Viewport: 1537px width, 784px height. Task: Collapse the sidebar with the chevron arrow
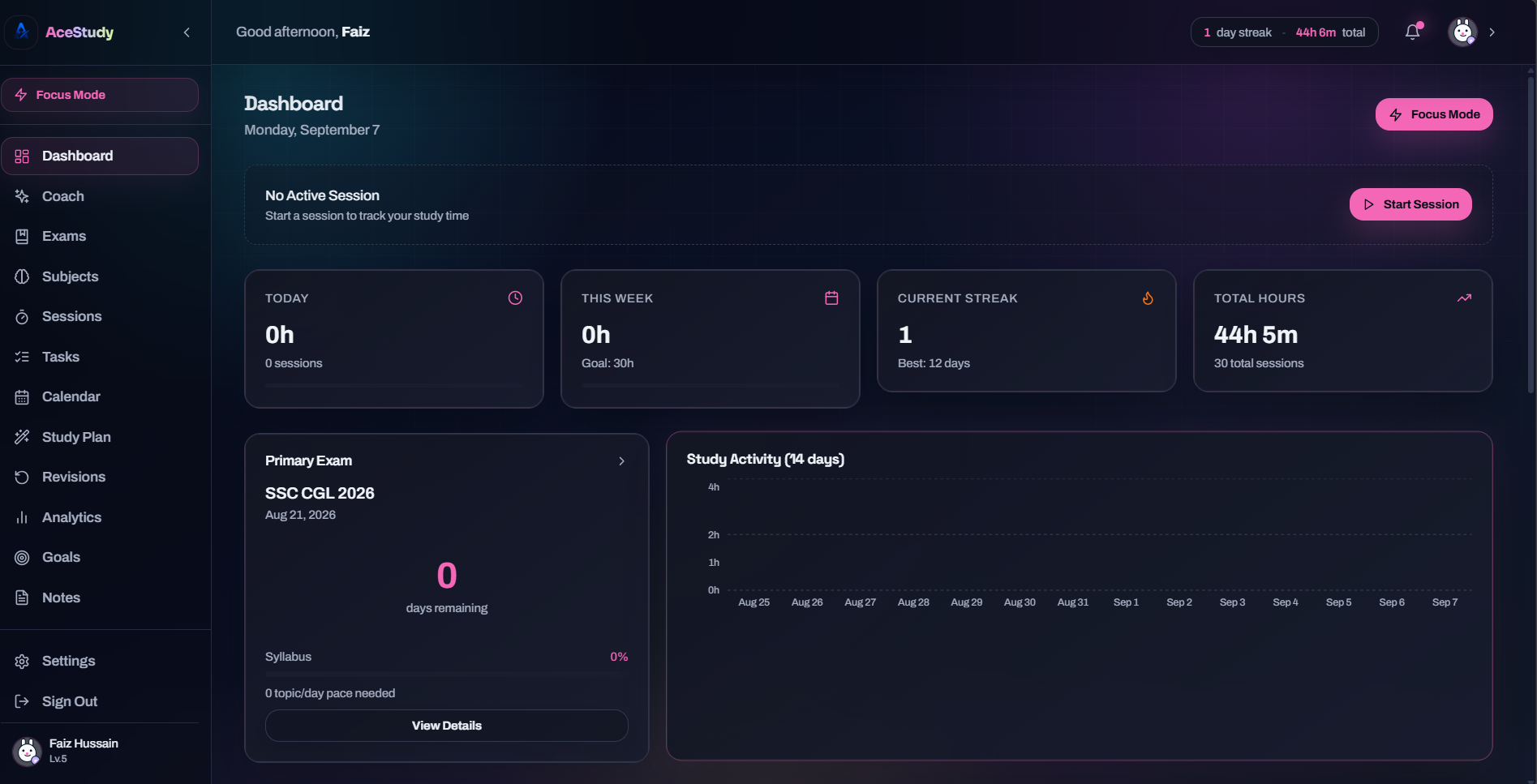point(187,32)
